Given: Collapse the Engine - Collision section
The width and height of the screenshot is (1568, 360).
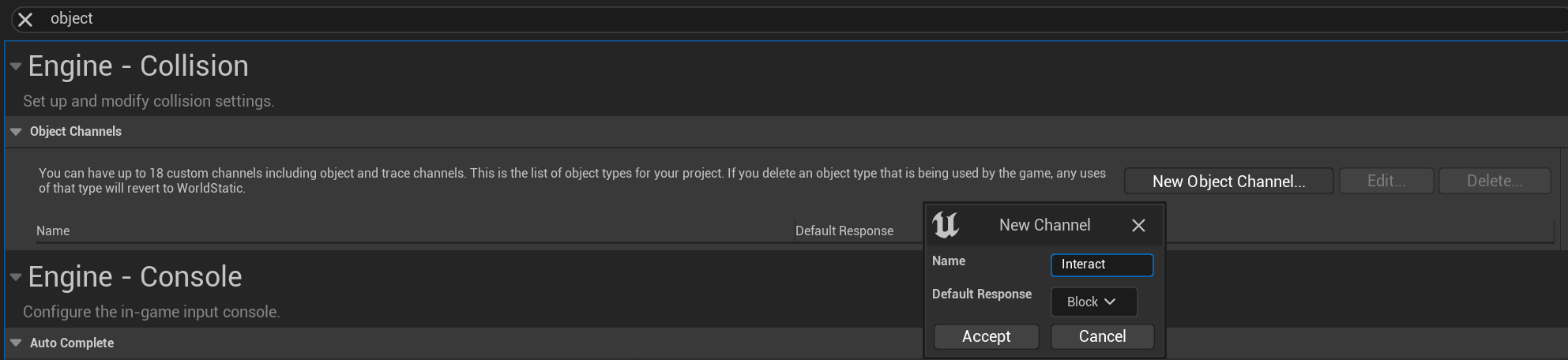Looking at the screenshot, I should click(x=15, y=66).
